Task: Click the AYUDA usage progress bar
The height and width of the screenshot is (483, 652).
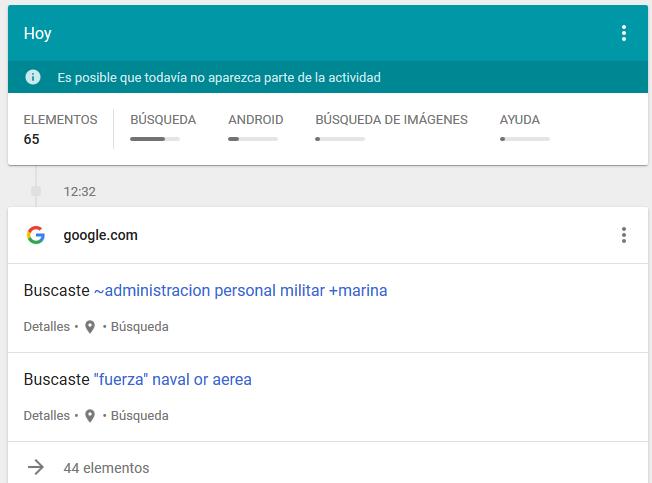Action: (x=525, y=139)
